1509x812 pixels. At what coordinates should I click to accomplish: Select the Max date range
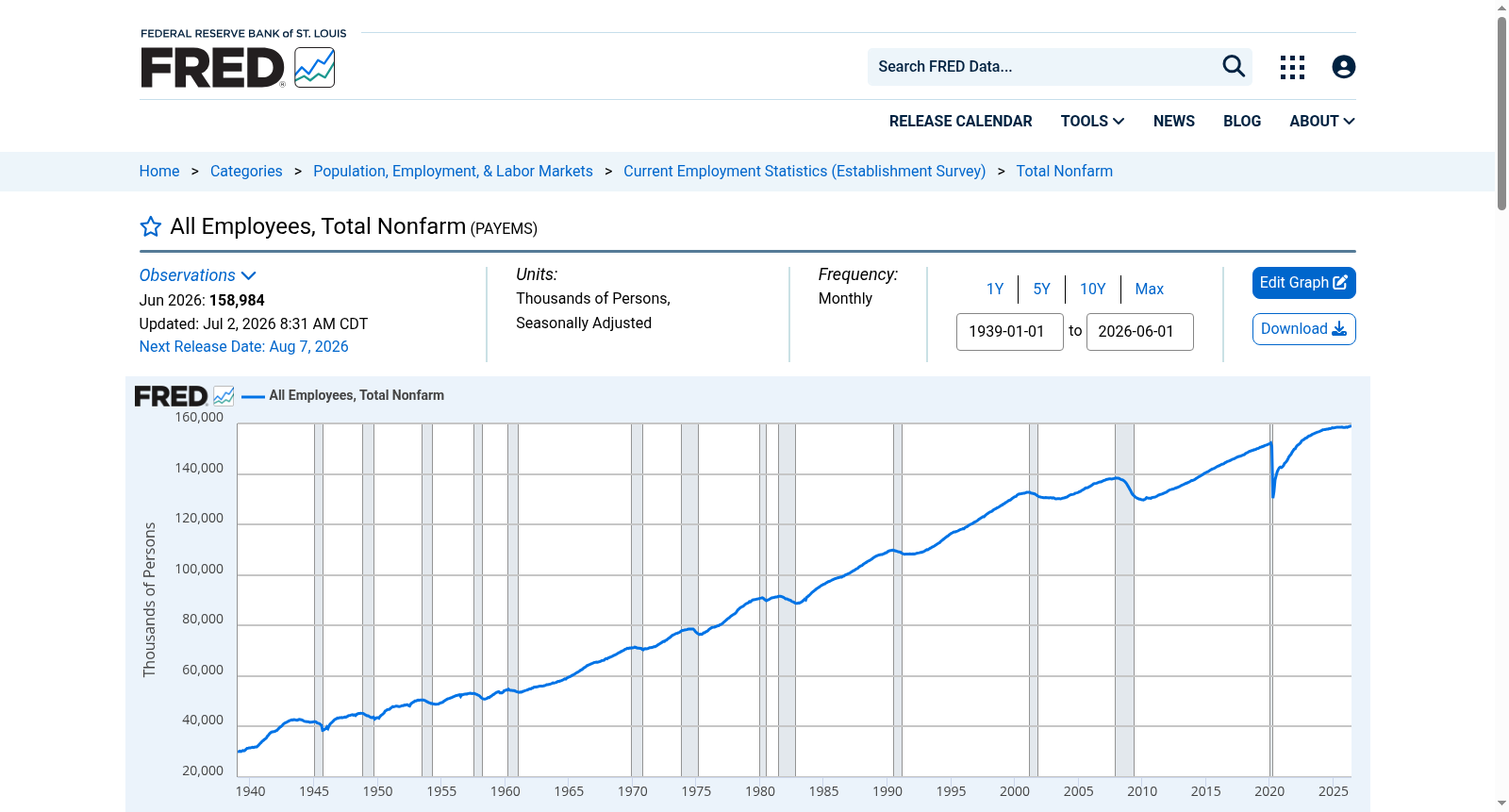tap(1149, 289)
